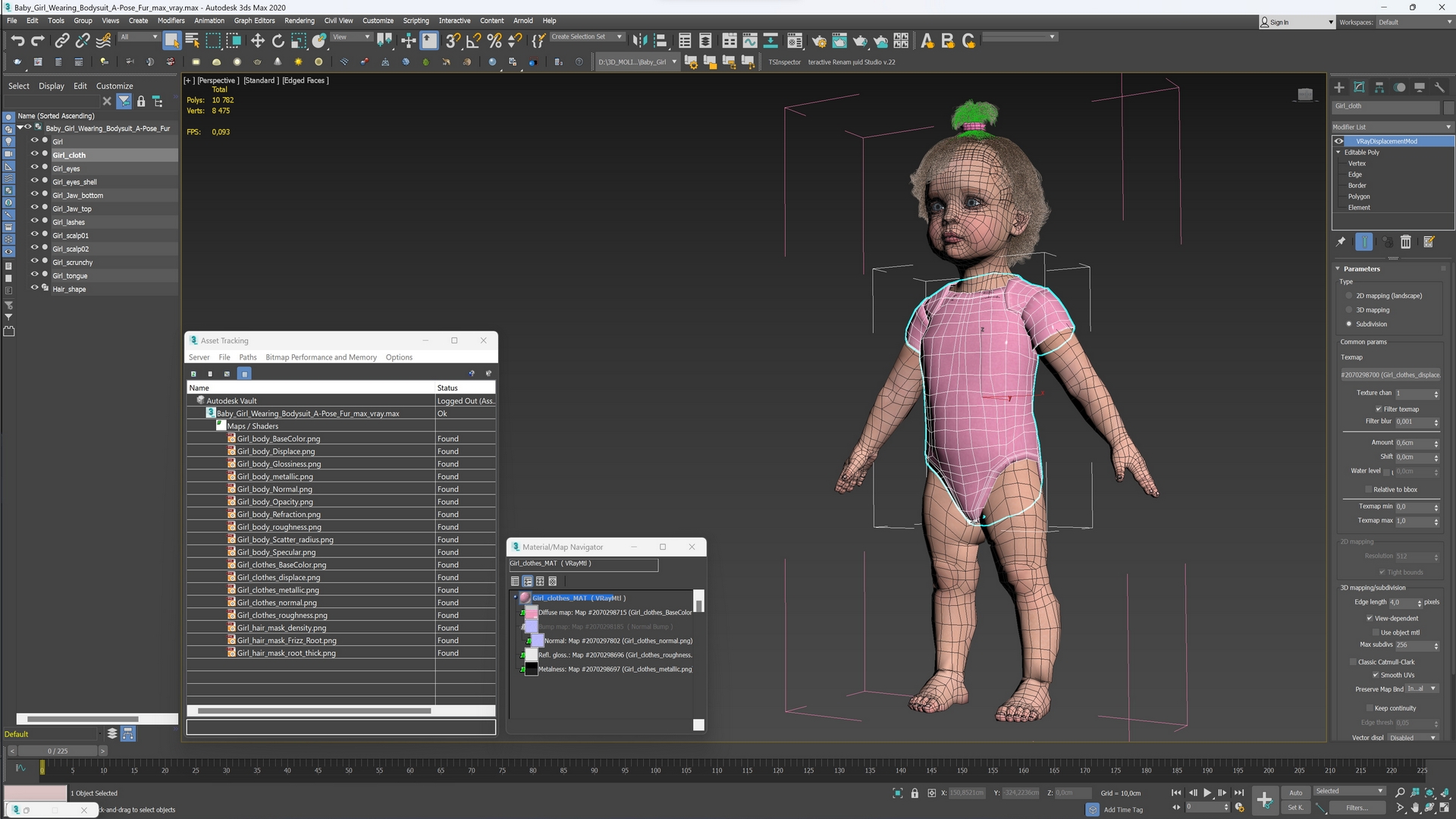Select the Subdivision radio button
Viewport: 1456px width, 819px height.
(1349, 324)
